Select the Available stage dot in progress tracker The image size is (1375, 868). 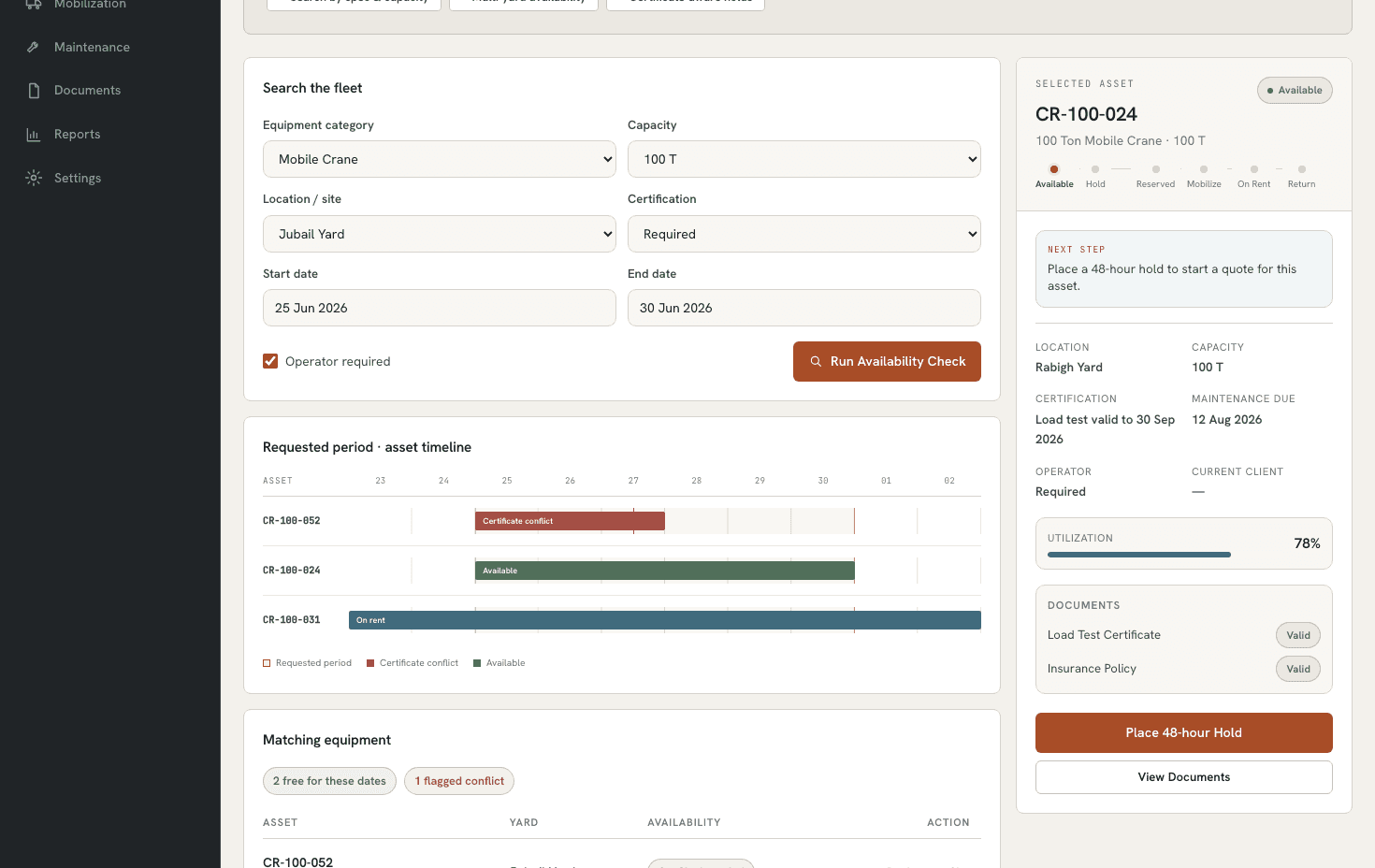point(1054,169)
